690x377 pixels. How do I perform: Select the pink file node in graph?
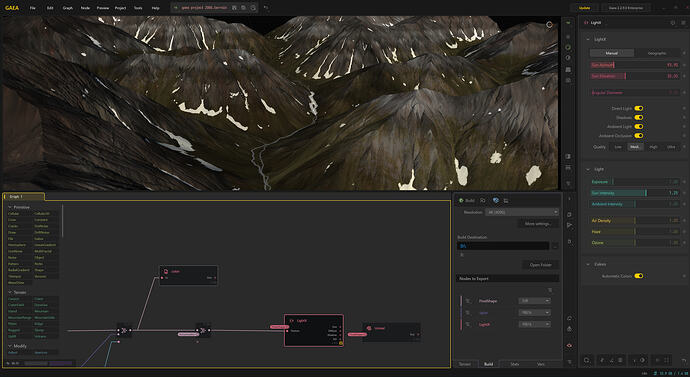(188, 275)
